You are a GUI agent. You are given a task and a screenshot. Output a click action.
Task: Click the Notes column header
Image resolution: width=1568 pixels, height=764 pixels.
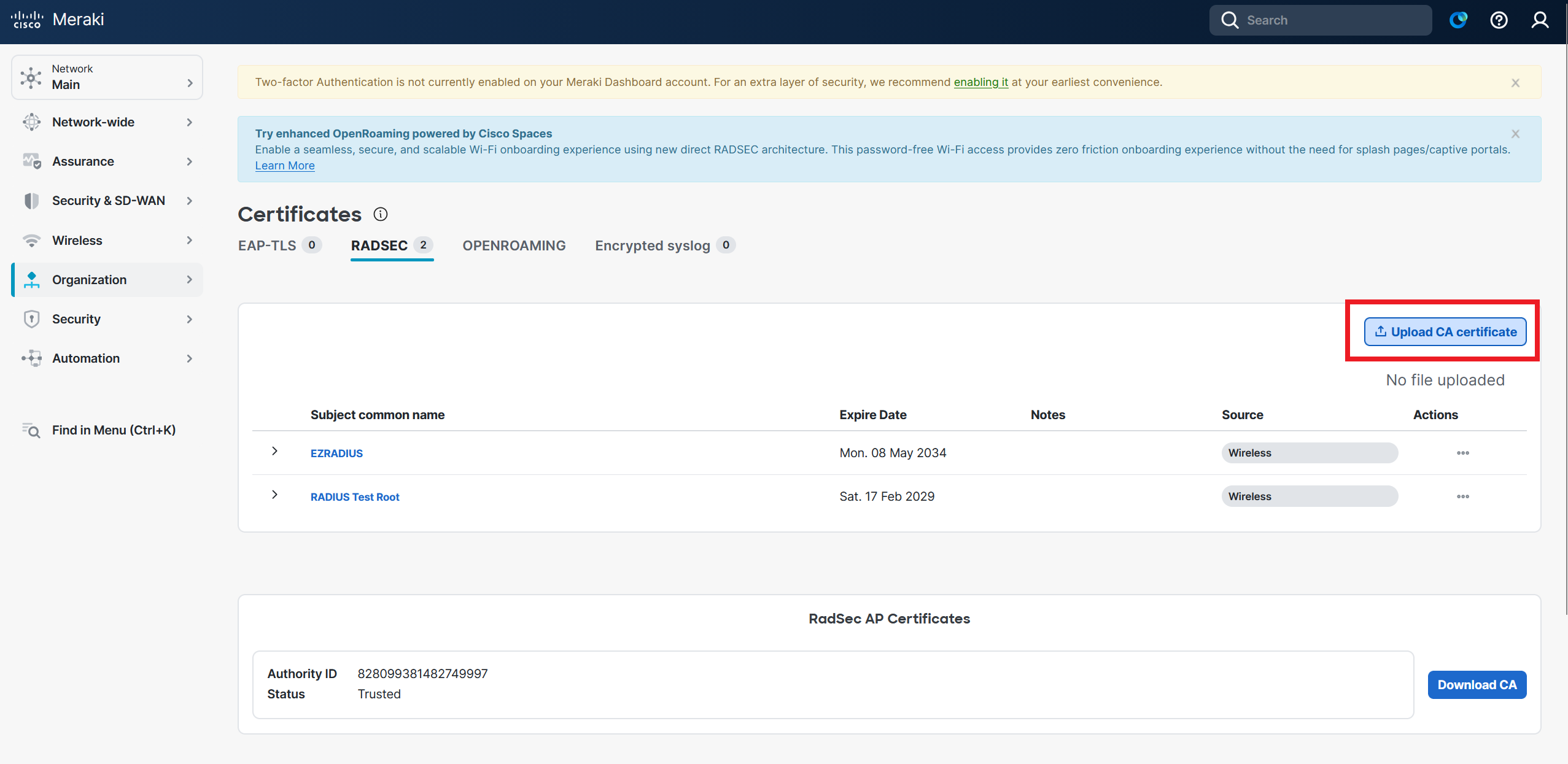[1048, 415]
